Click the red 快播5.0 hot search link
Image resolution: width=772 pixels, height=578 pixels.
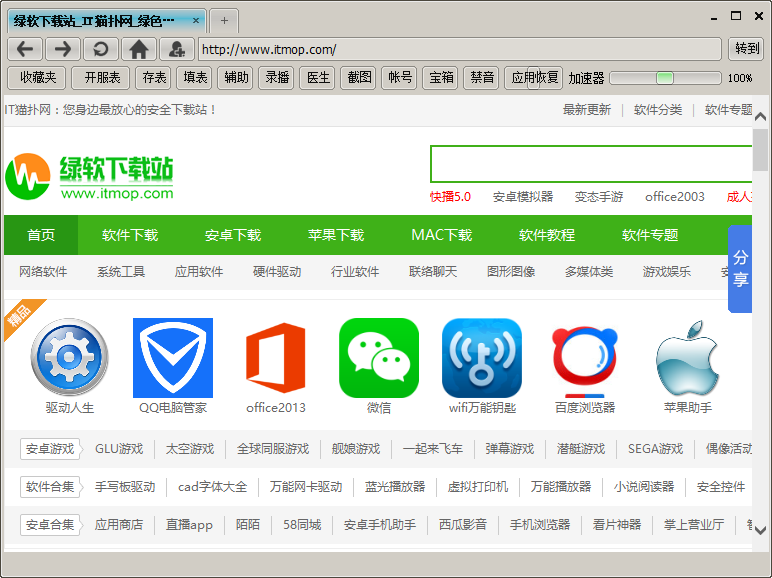point(450,197)
